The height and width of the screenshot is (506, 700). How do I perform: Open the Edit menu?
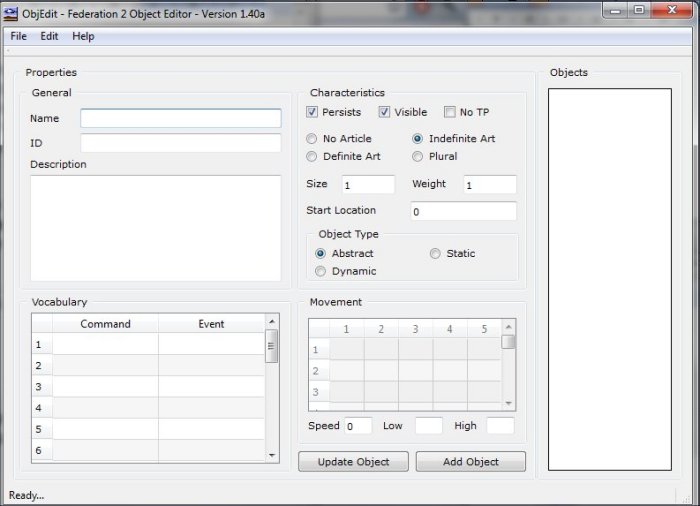tap(49, 36)
